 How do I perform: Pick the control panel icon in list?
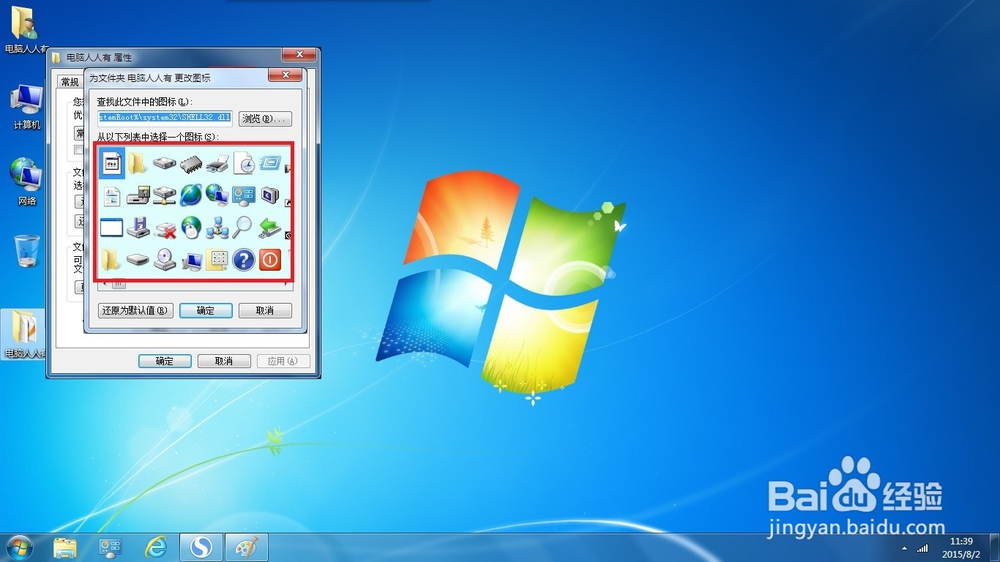point(244,196)
